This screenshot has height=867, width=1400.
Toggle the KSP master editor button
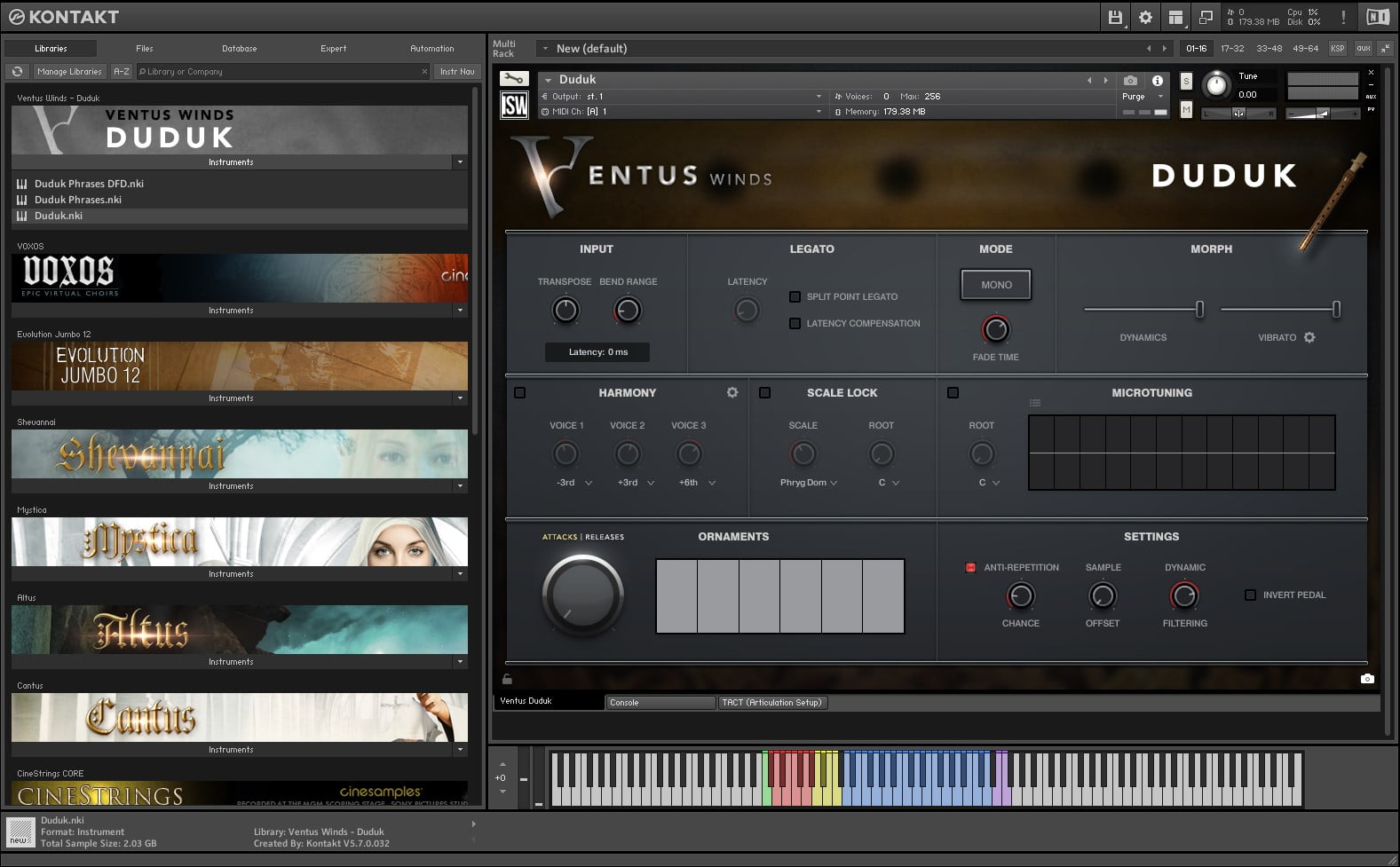(x=1338, y=48)
